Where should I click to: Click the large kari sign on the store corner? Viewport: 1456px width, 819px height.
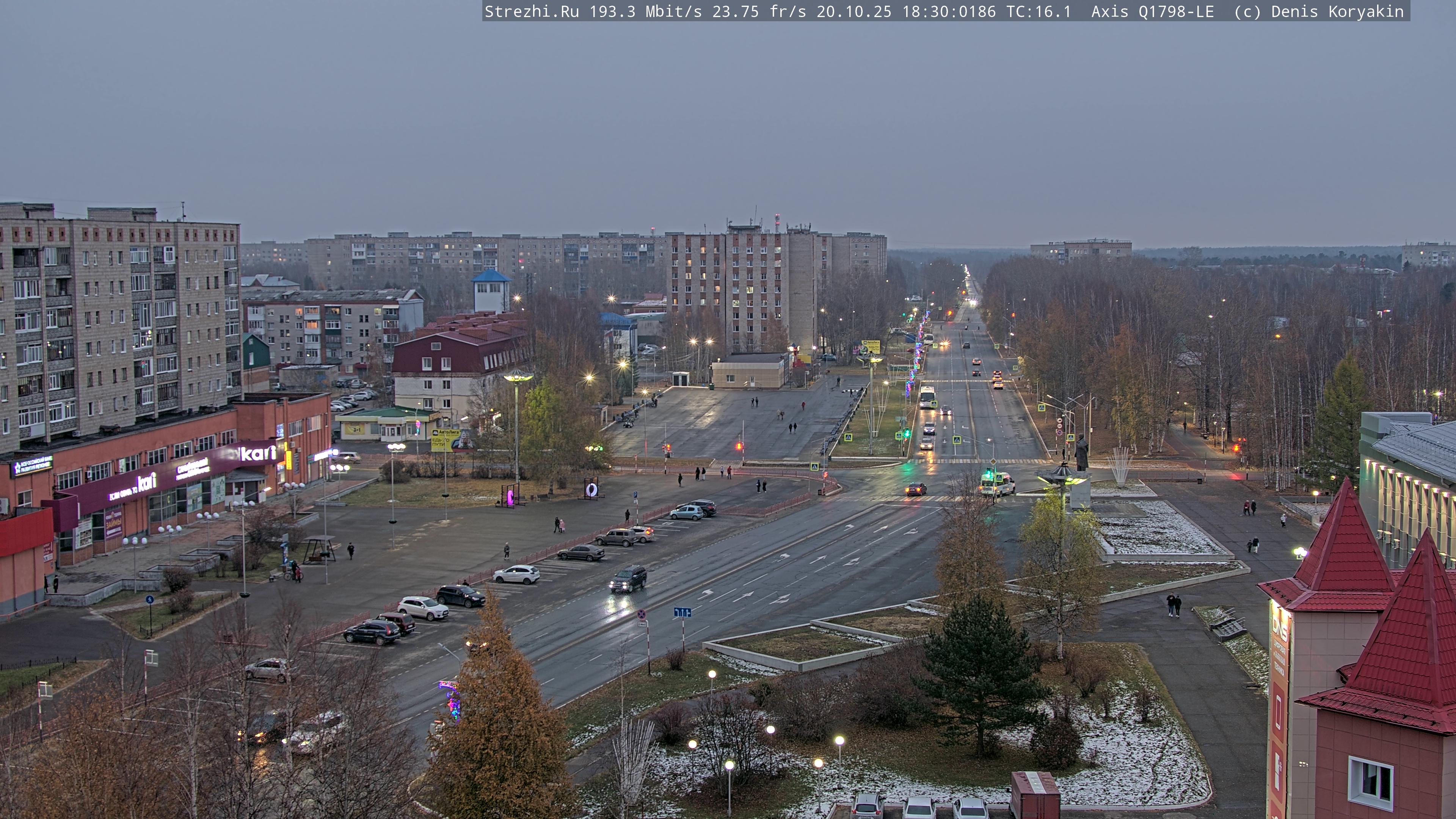tap(258, 453)
